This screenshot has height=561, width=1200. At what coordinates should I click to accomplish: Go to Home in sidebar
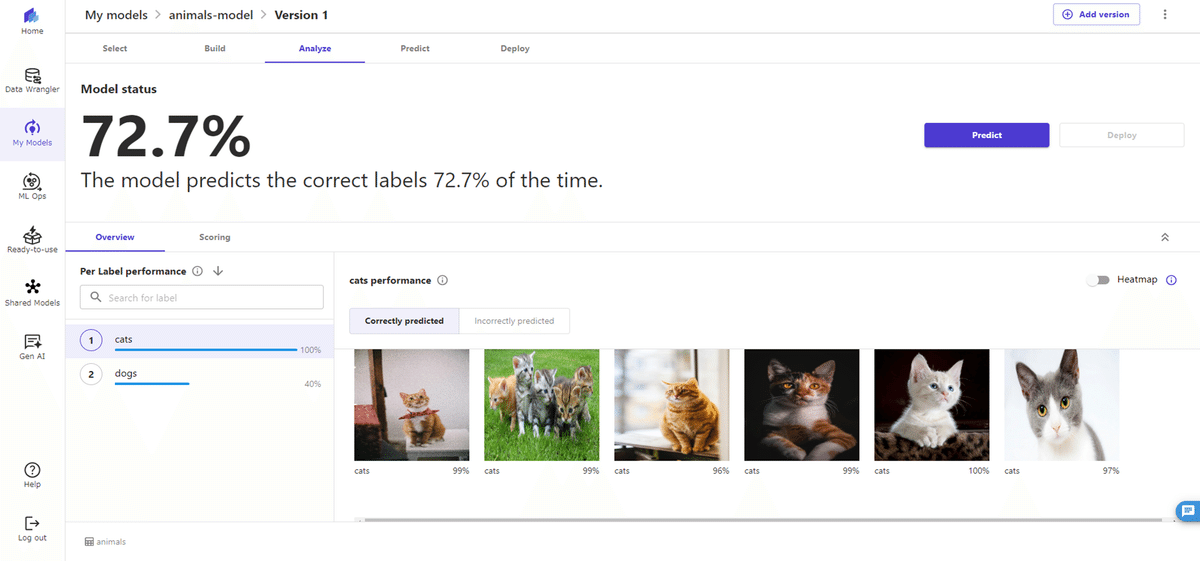coord(32,22)
